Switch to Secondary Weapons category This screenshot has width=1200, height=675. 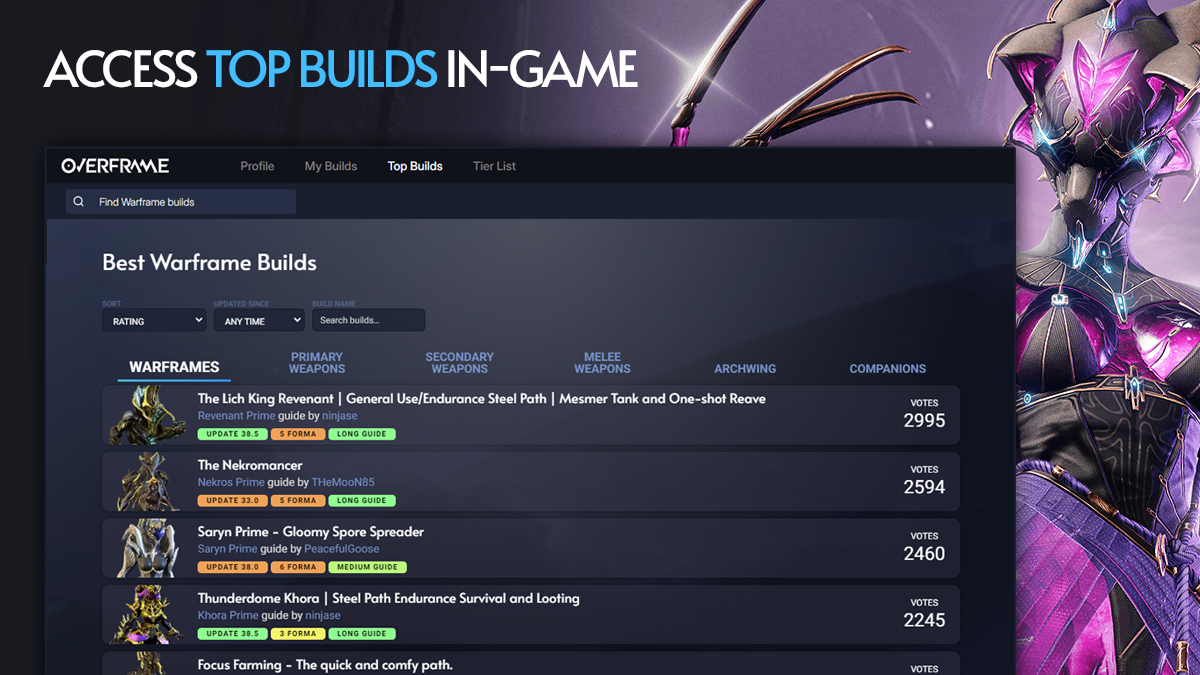[x=460, y=363]
